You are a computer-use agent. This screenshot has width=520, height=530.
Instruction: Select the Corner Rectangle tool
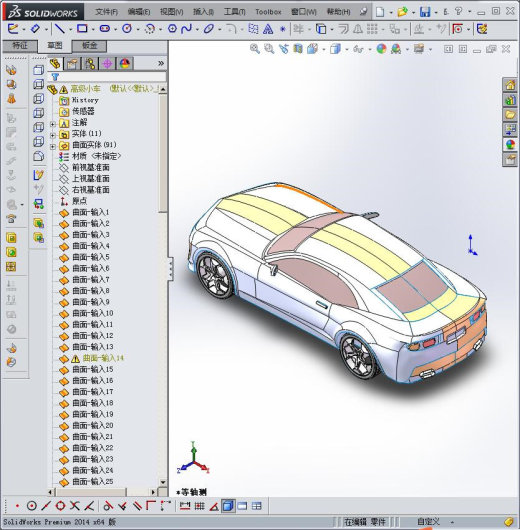pos(82,29)
